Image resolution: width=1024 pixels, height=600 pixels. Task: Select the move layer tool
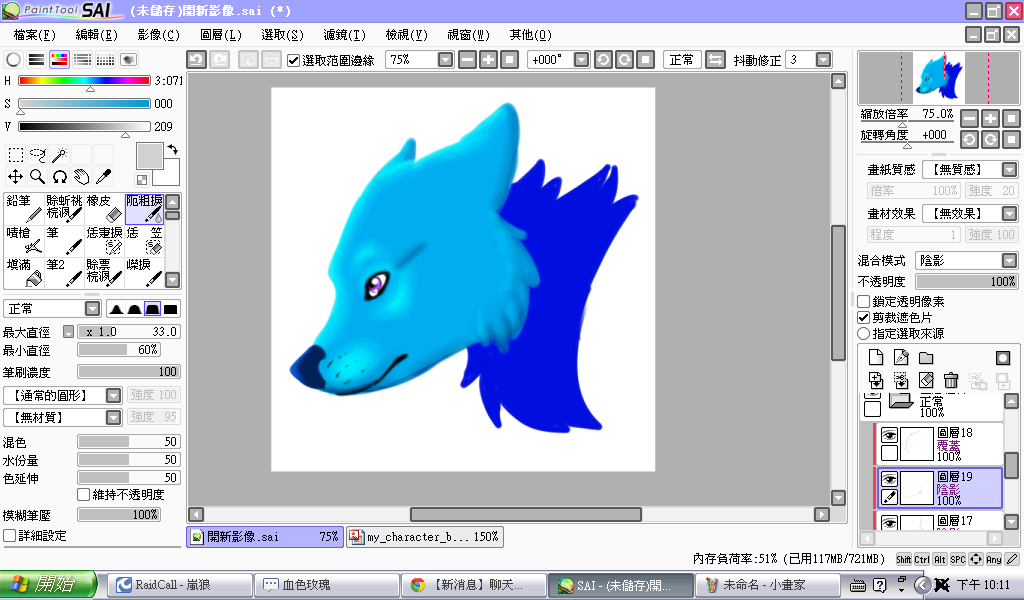16,176
